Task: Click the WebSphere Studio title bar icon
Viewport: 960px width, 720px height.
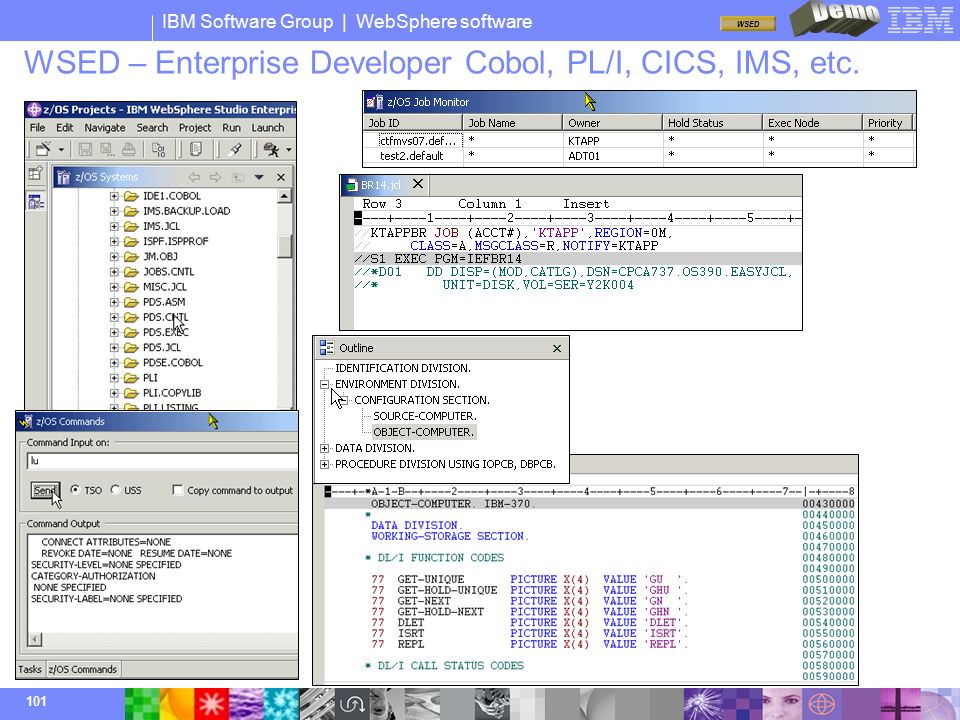Action: click(34, 110)
